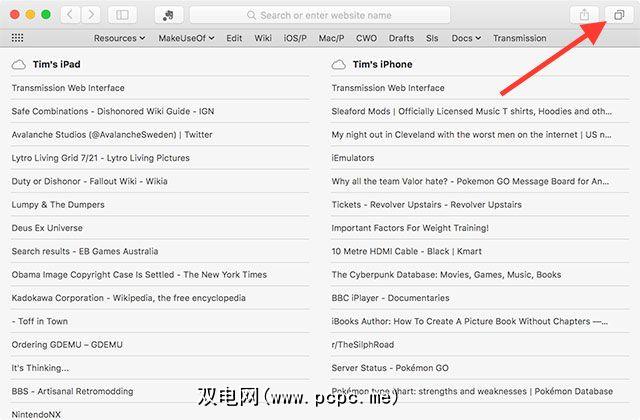Screen dimensions: 640x420
Task: Open Transmission Web Interface under Tim's iPhone
Action: pyautogui.click(x=480, y=88)
